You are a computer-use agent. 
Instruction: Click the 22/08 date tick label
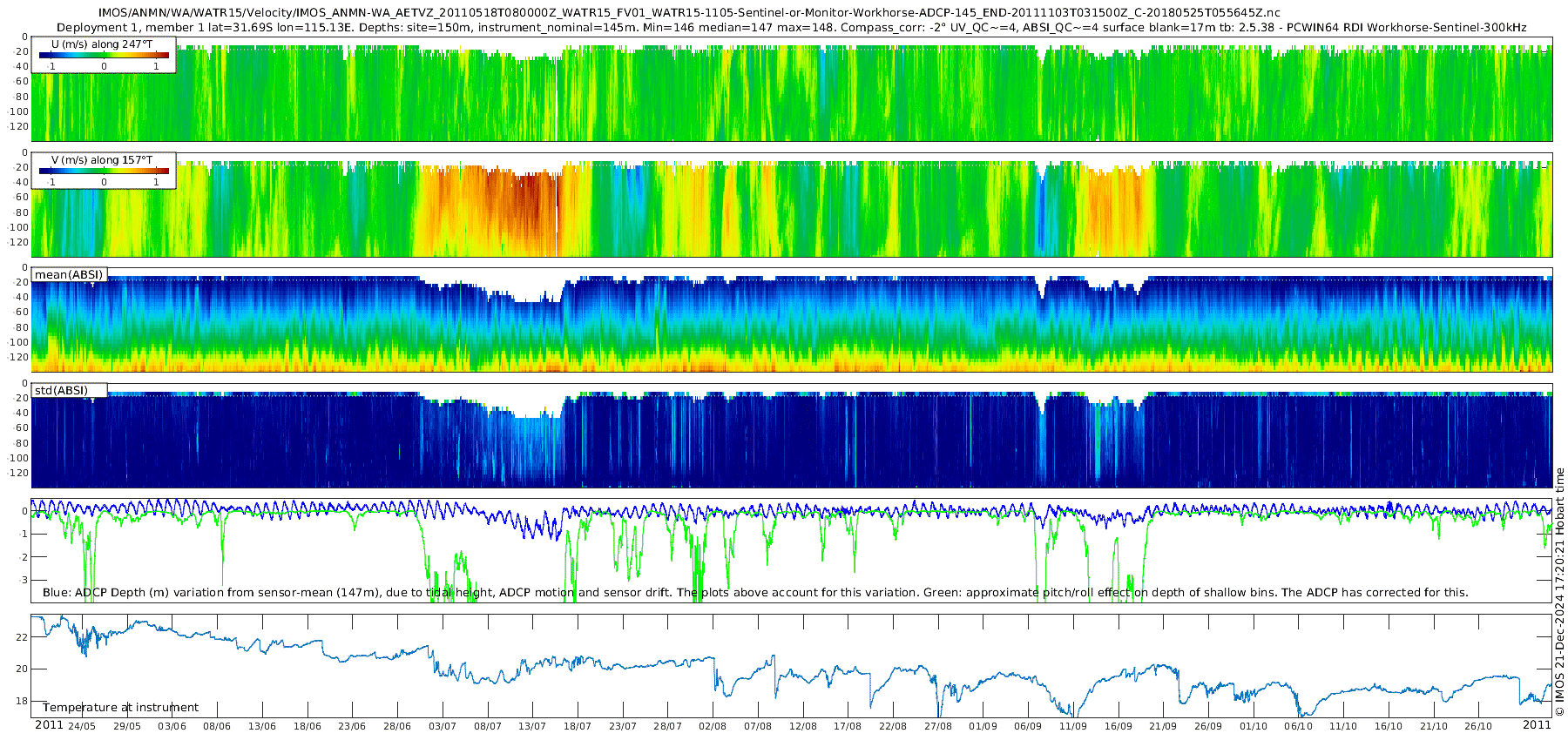[893, 726]
